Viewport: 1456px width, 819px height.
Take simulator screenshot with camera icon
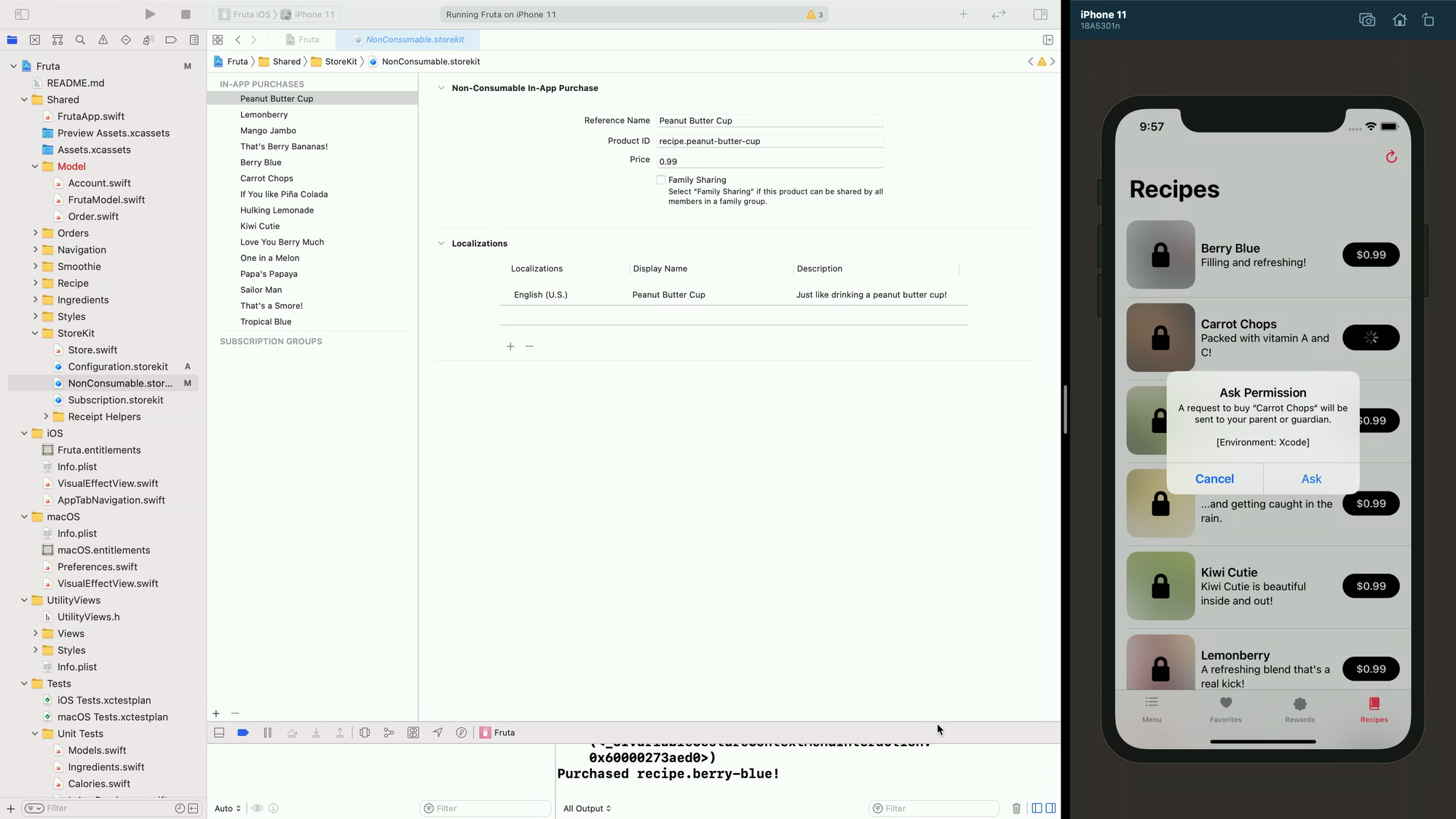pos(1366,20)
